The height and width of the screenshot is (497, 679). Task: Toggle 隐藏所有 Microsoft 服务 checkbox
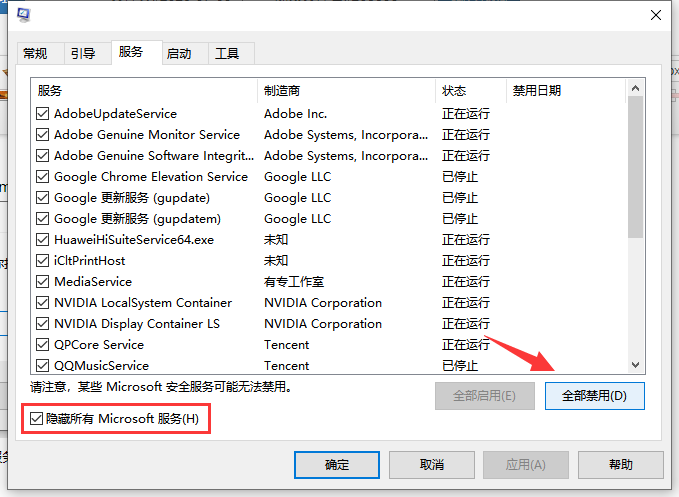coord(36,418)
